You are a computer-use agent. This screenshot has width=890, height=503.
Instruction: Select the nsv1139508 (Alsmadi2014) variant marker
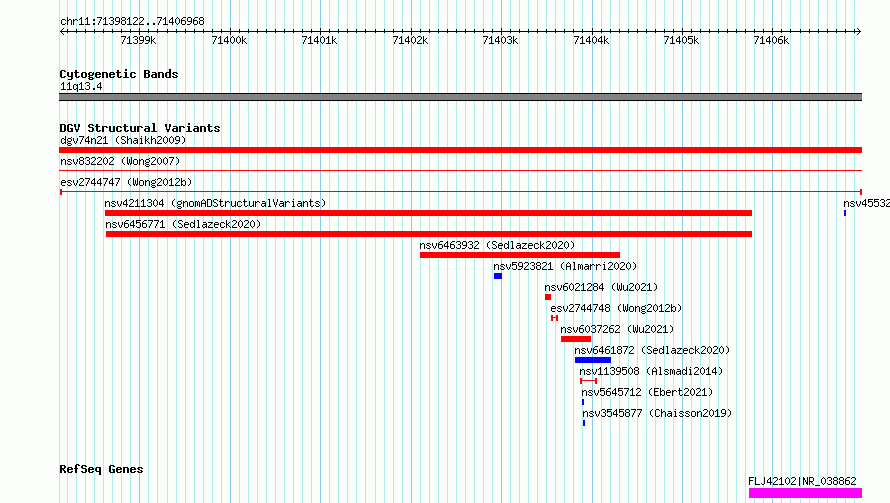(x=588, y=381)
